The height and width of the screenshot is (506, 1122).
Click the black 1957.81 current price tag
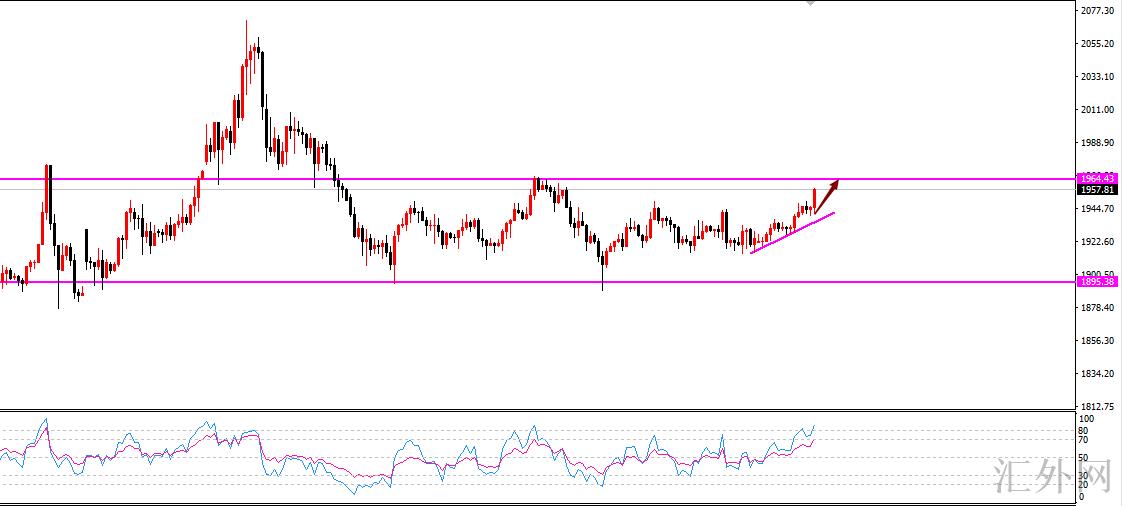(1096, 189)
